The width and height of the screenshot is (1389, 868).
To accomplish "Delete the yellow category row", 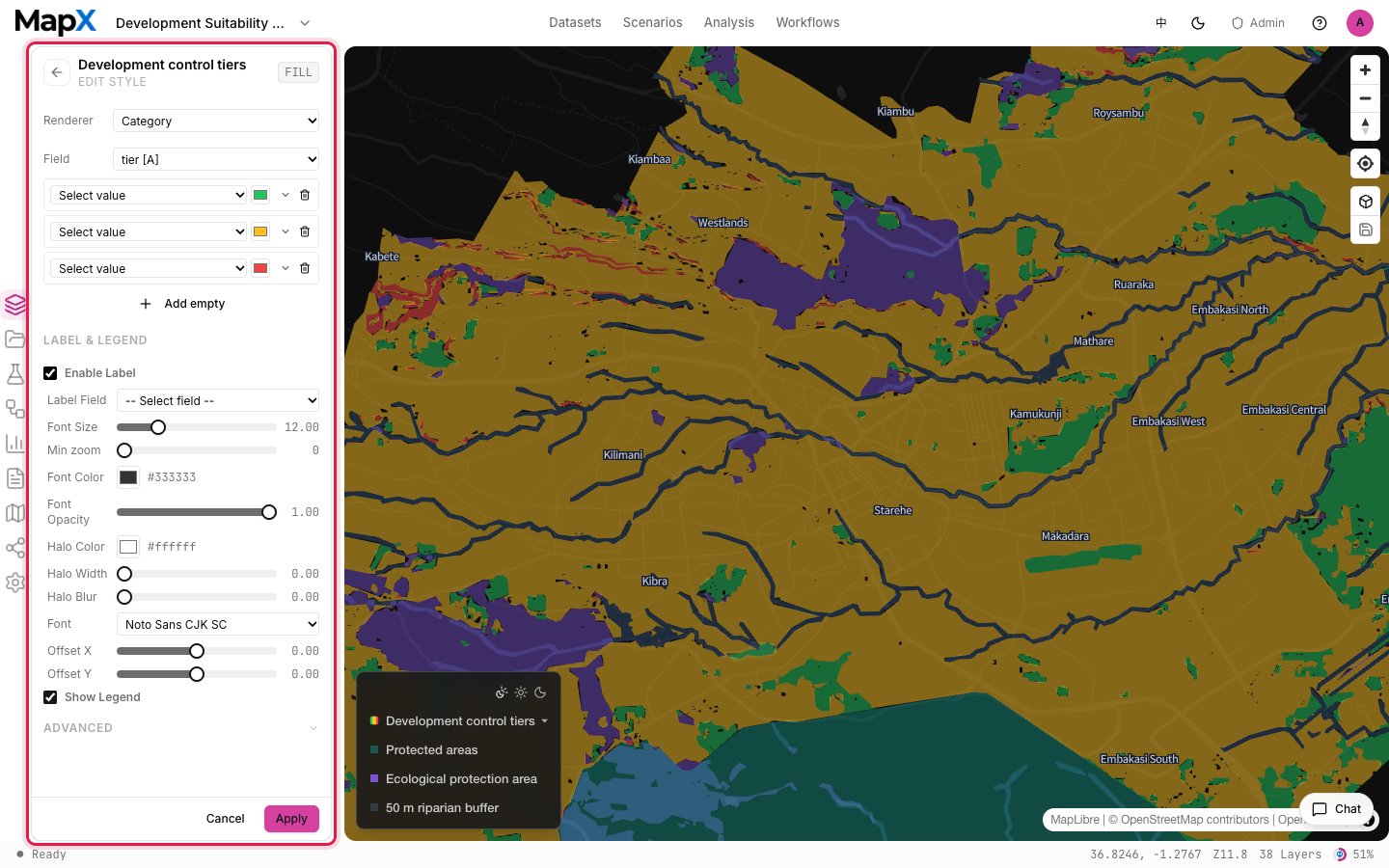I will [305, 231].
